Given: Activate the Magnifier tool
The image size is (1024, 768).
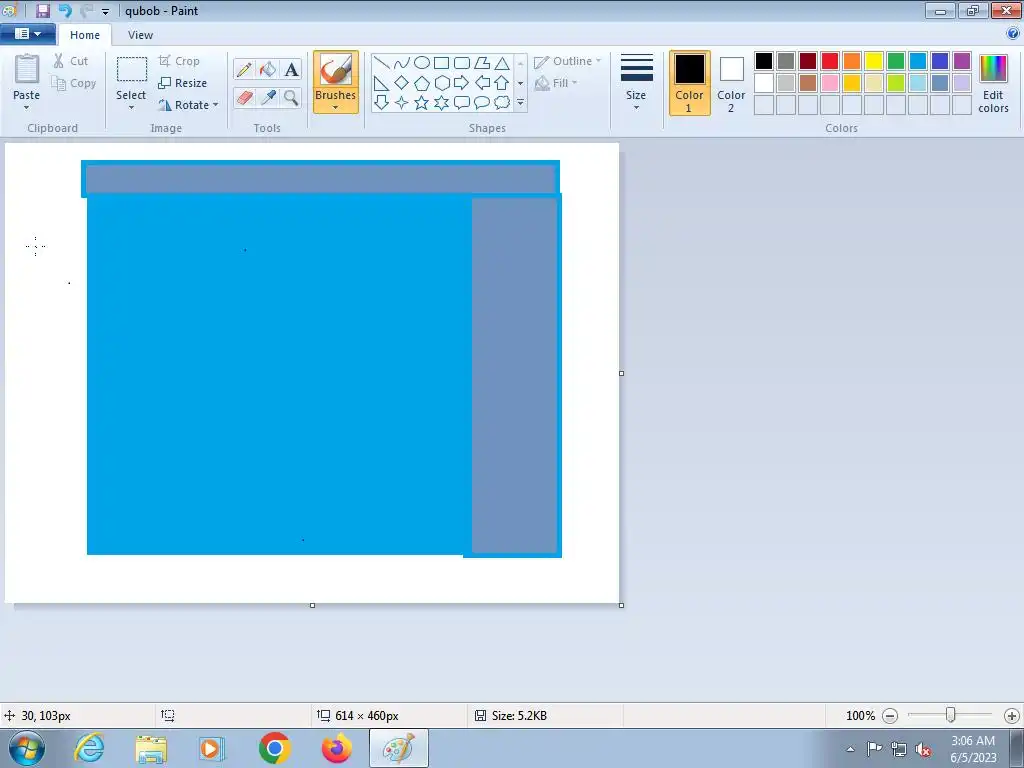Looking at the screenshot, I should click(291, 97).
